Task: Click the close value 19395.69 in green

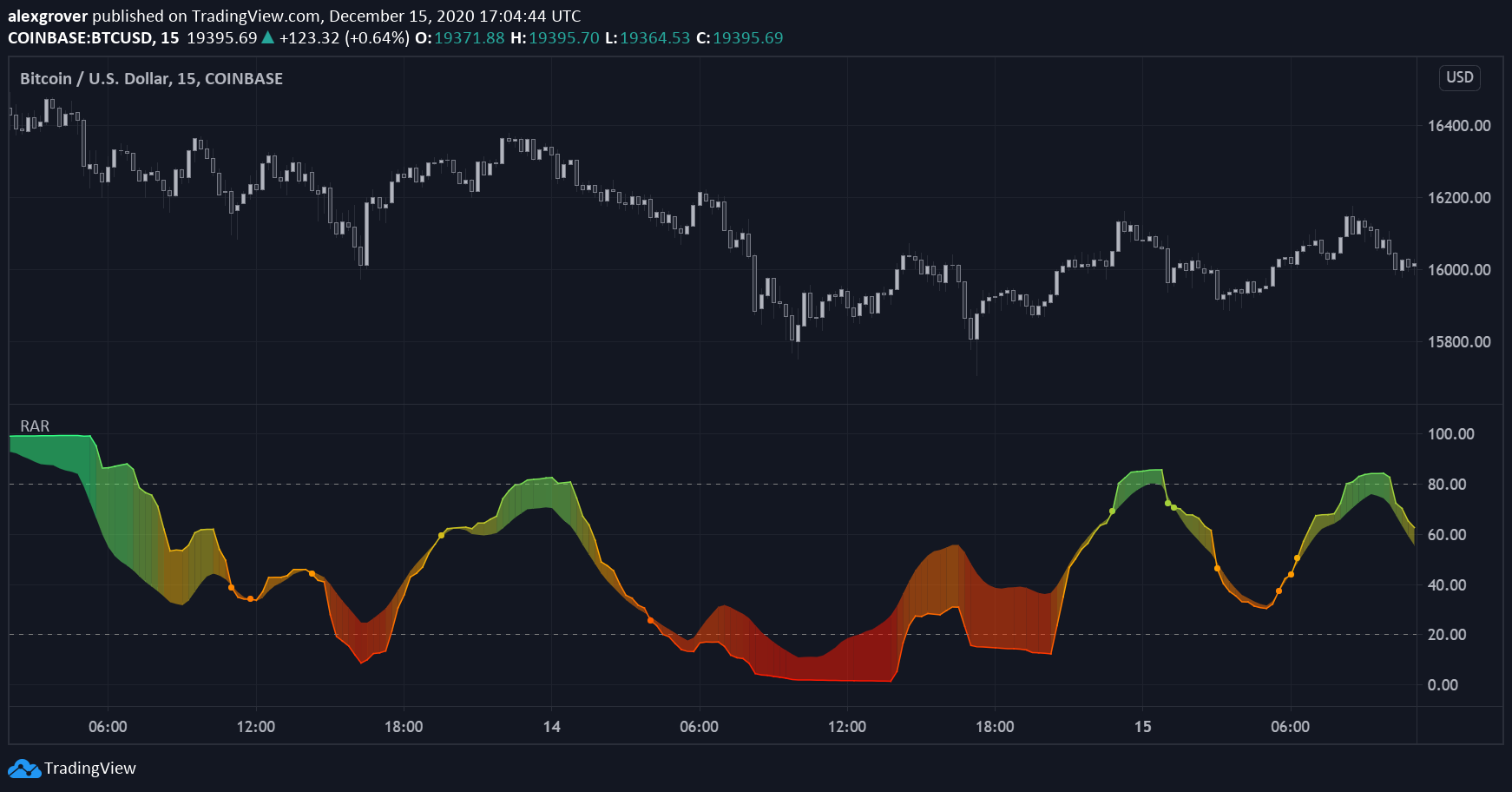Action: 747,38
